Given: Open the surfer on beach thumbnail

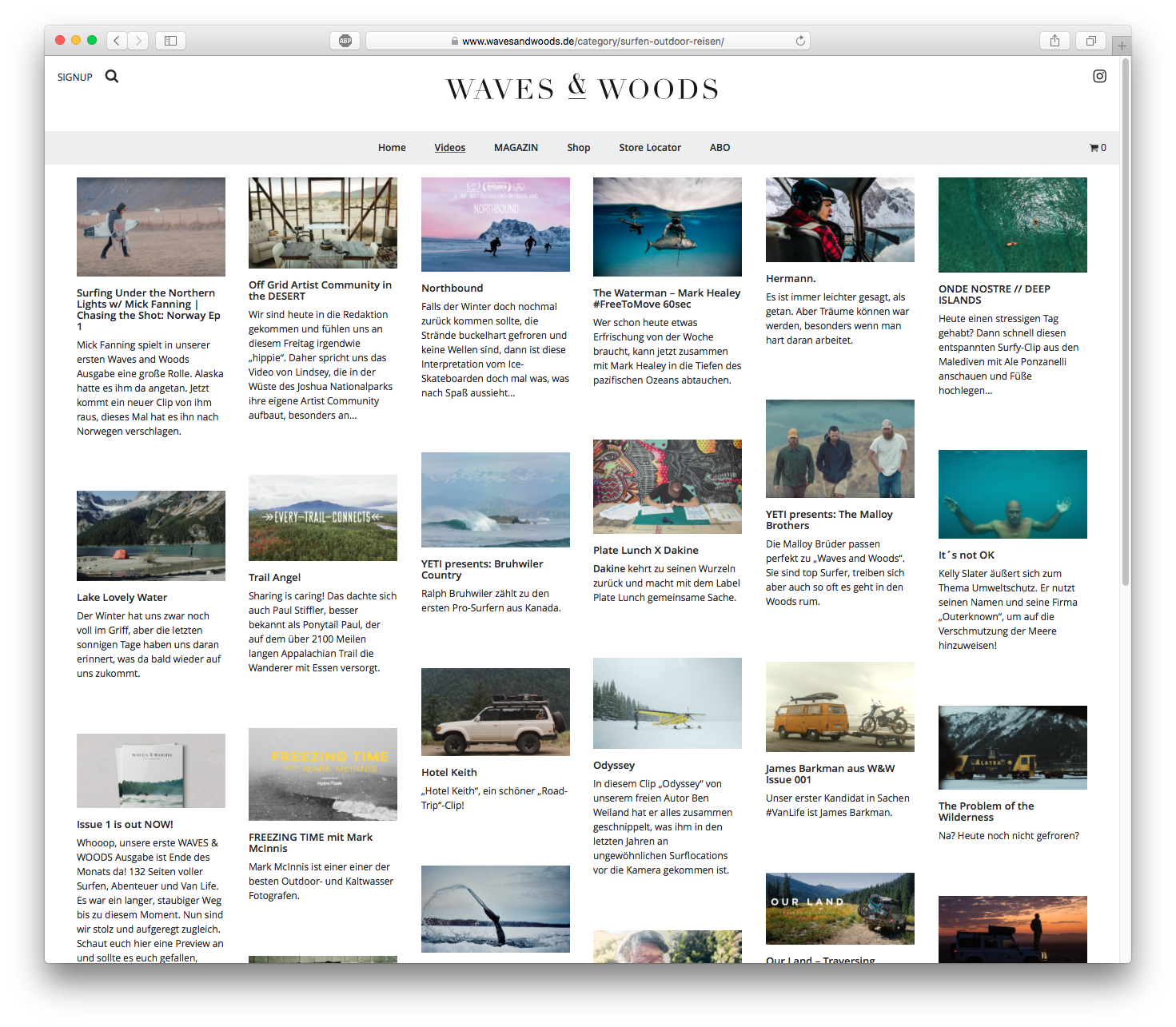Looking at the screenshot, I should click(x=151, y=227).
